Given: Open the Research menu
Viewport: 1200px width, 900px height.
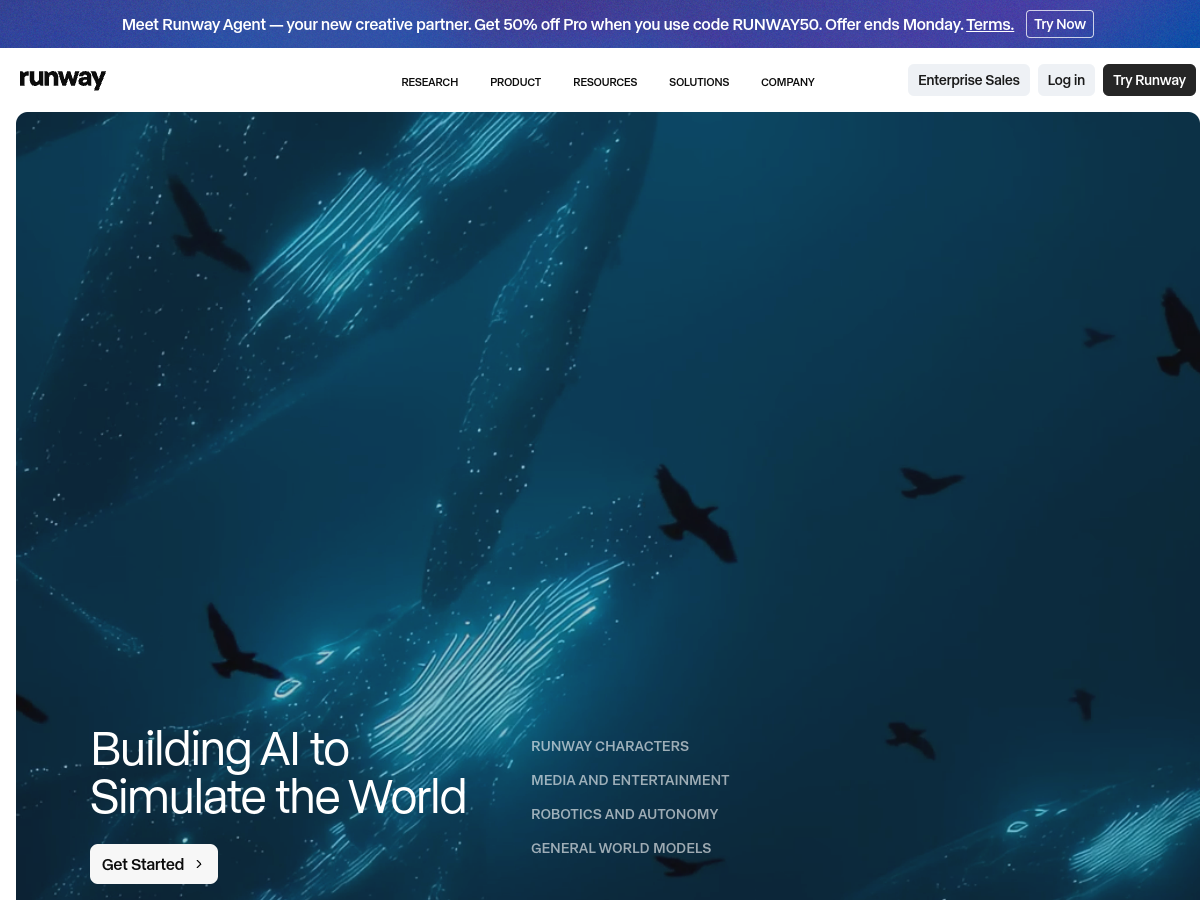Looking at the screenshot, I should pyautogui.click(x=430, y=82).
